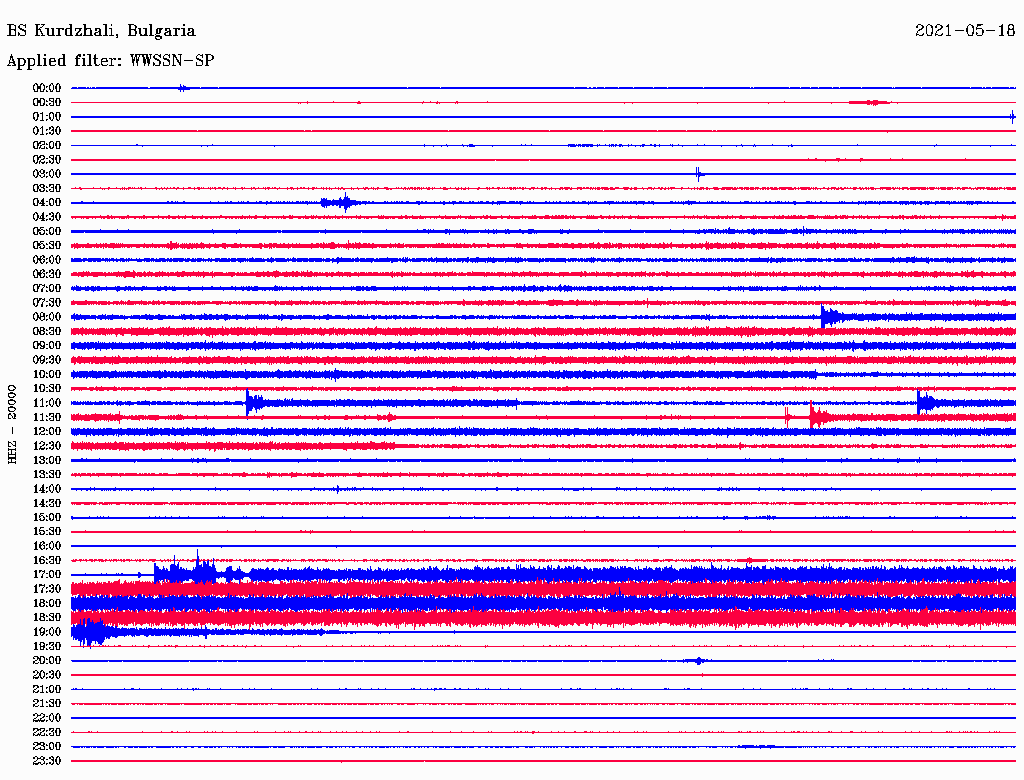Select the 21:30 time label
The height and width of the screenshot is (780, 1024).
[x=47, y=704]
